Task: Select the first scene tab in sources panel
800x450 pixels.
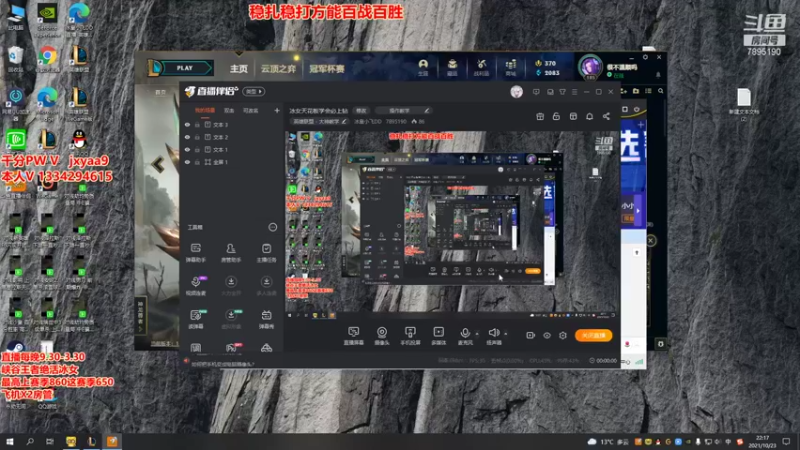Action: 205,110
